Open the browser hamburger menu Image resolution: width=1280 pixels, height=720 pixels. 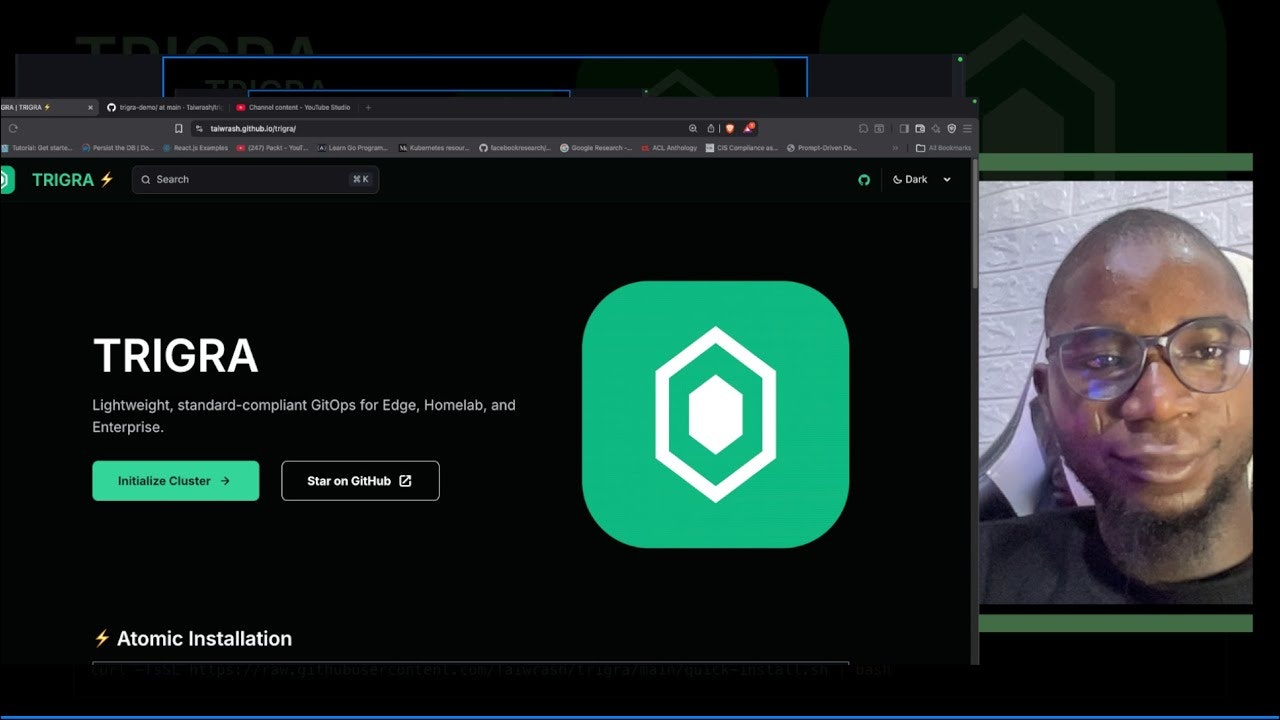pyautogui.click(x=967, y=128)
